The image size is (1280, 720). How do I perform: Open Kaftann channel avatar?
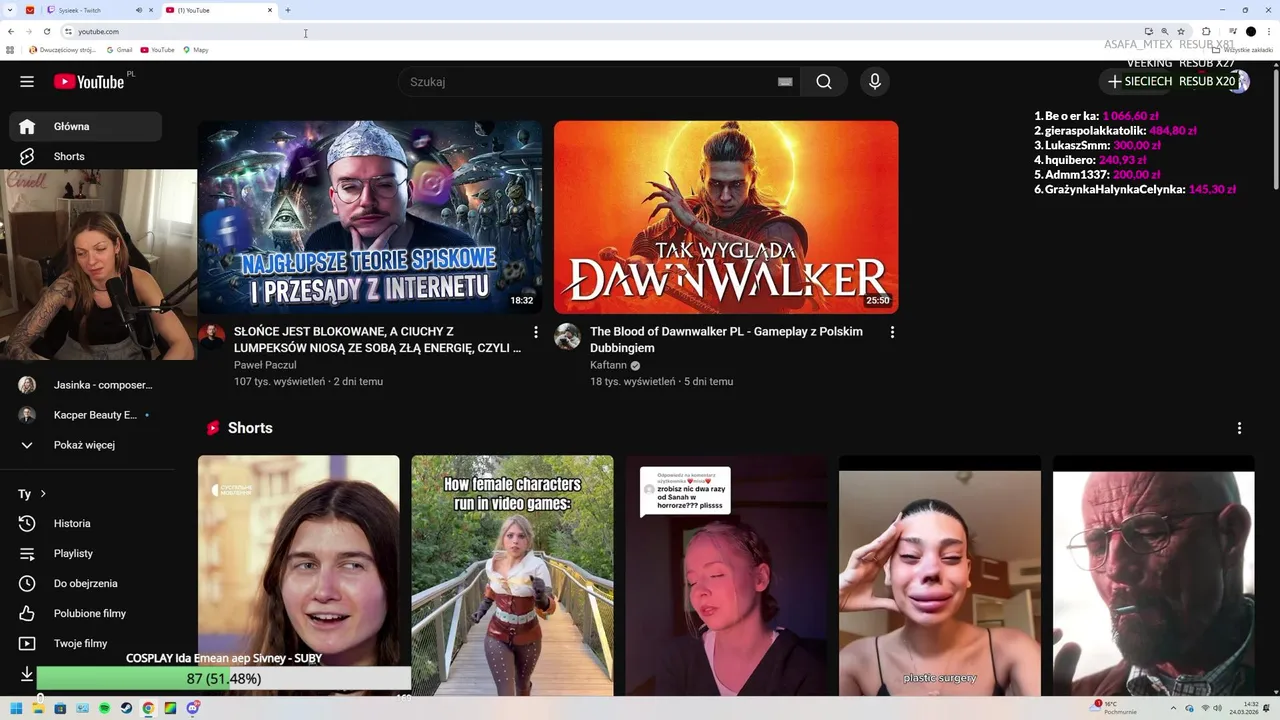click(x=568, y=336)
